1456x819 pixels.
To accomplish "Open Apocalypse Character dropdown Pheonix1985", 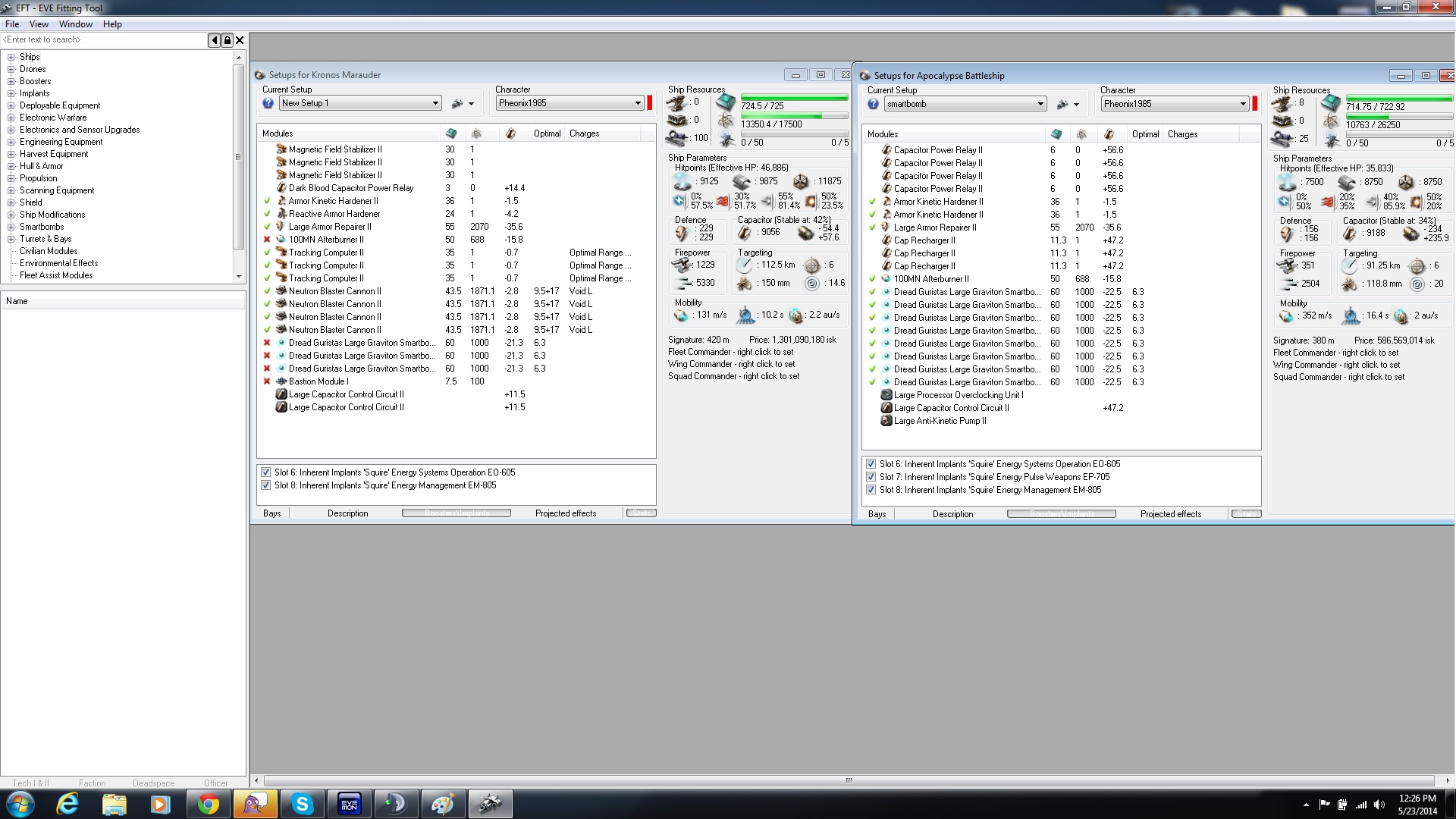I will click(x=1243, y=105).
